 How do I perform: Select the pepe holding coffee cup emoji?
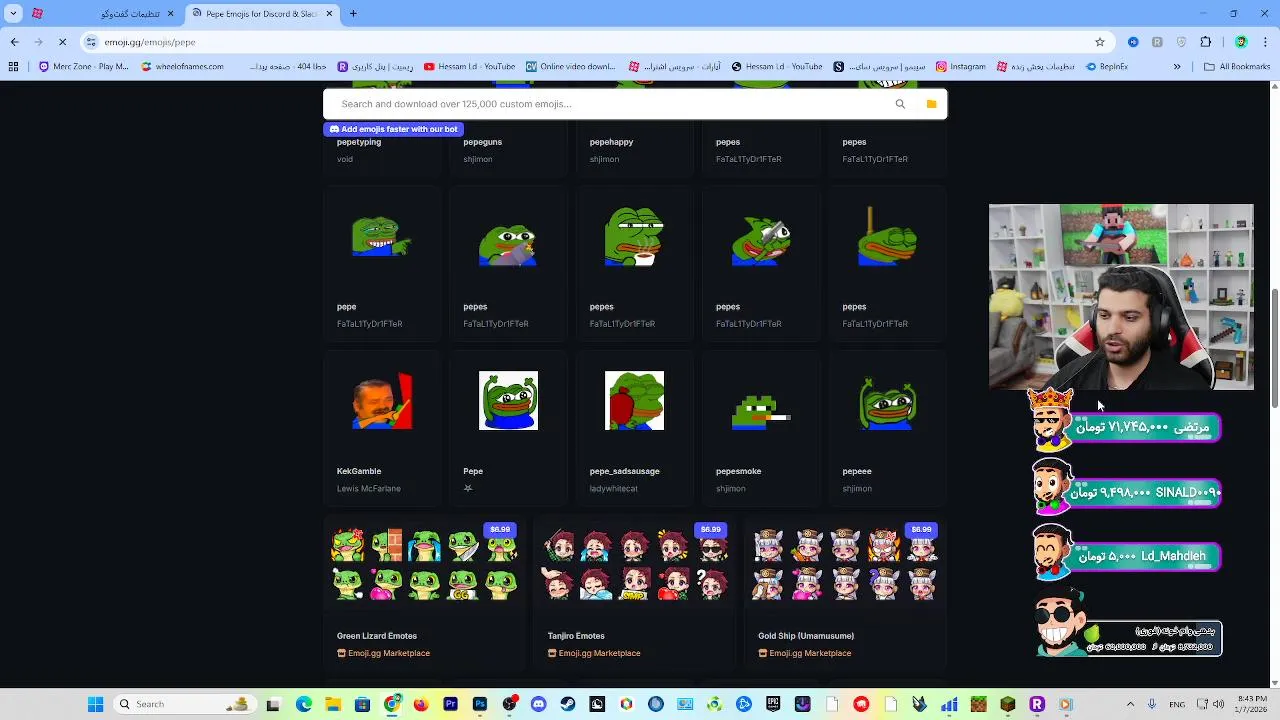click(x=634, y=237)
